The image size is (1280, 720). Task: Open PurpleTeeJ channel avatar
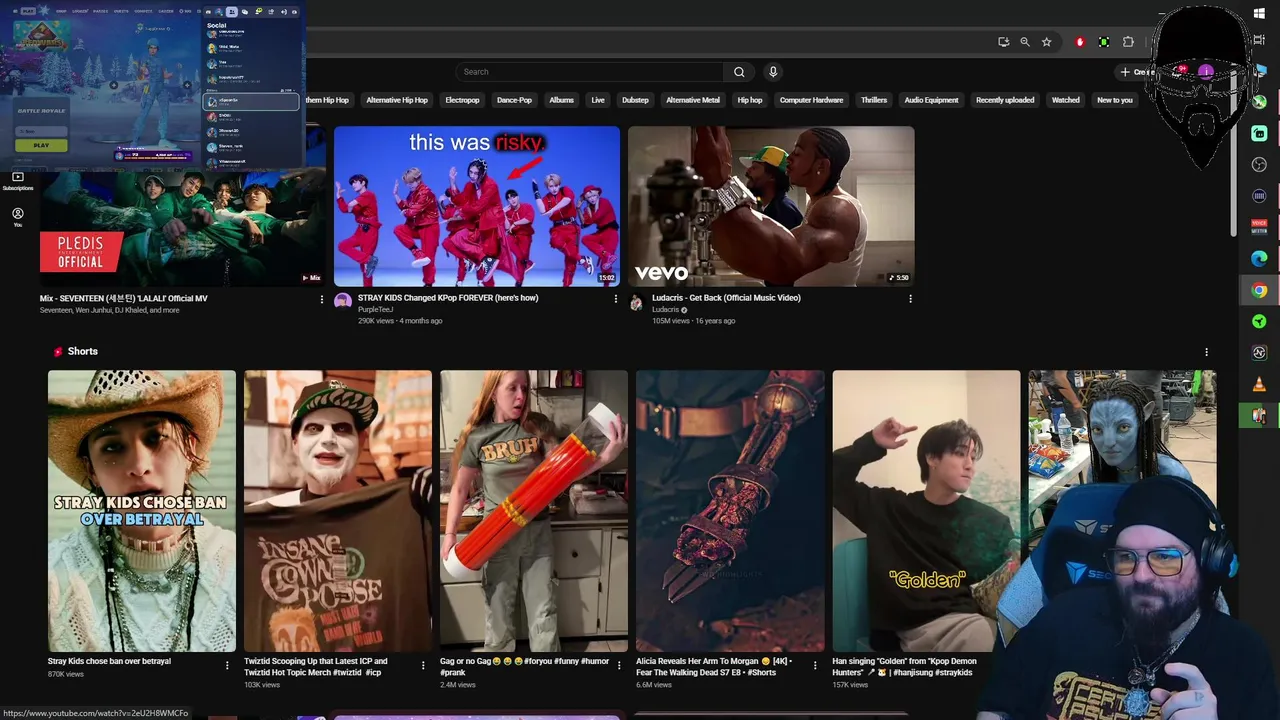[x=343, y=302]
